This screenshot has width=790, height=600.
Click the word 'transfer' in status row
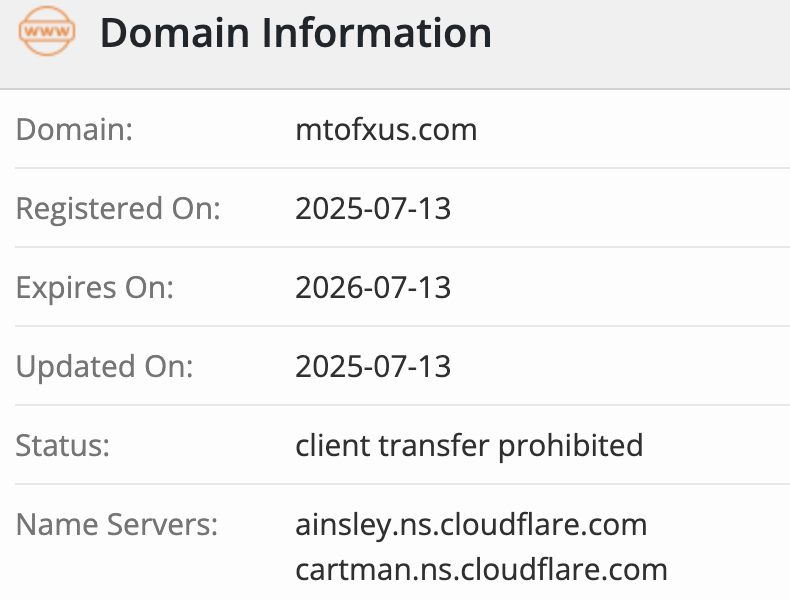434,445
